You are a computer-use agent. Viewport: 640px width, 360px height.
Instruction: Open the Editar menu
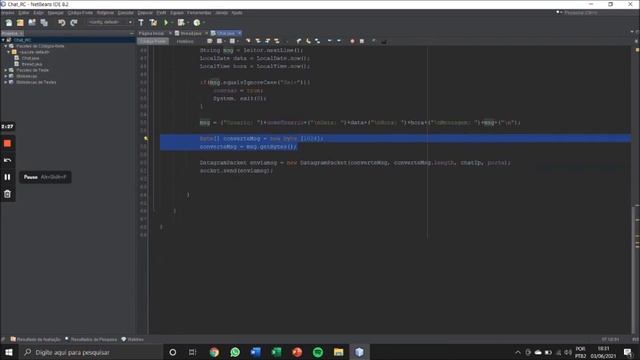pos(24,13)
